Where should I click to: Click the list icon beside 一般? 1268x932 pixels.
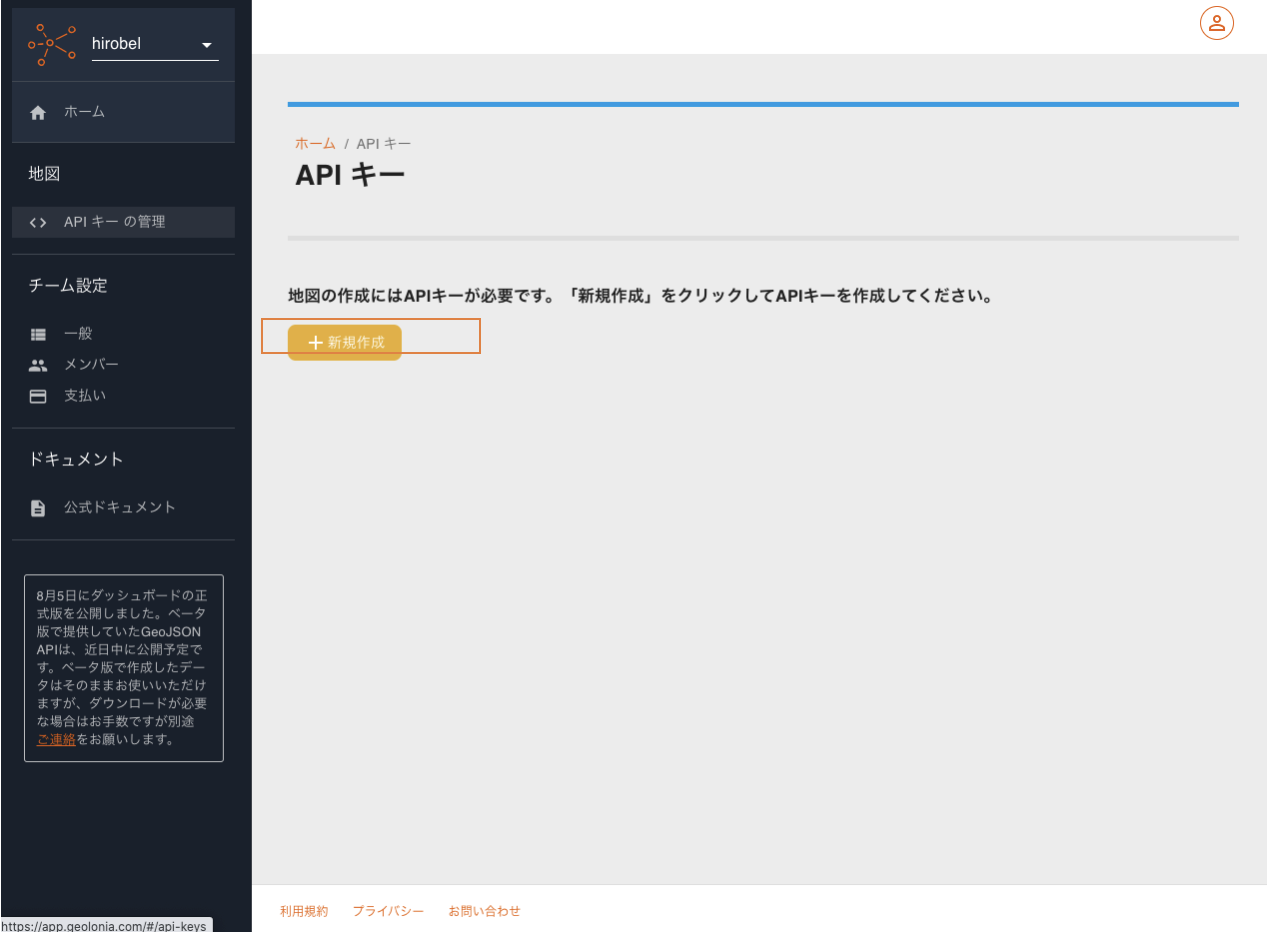(x=38, y=333)
